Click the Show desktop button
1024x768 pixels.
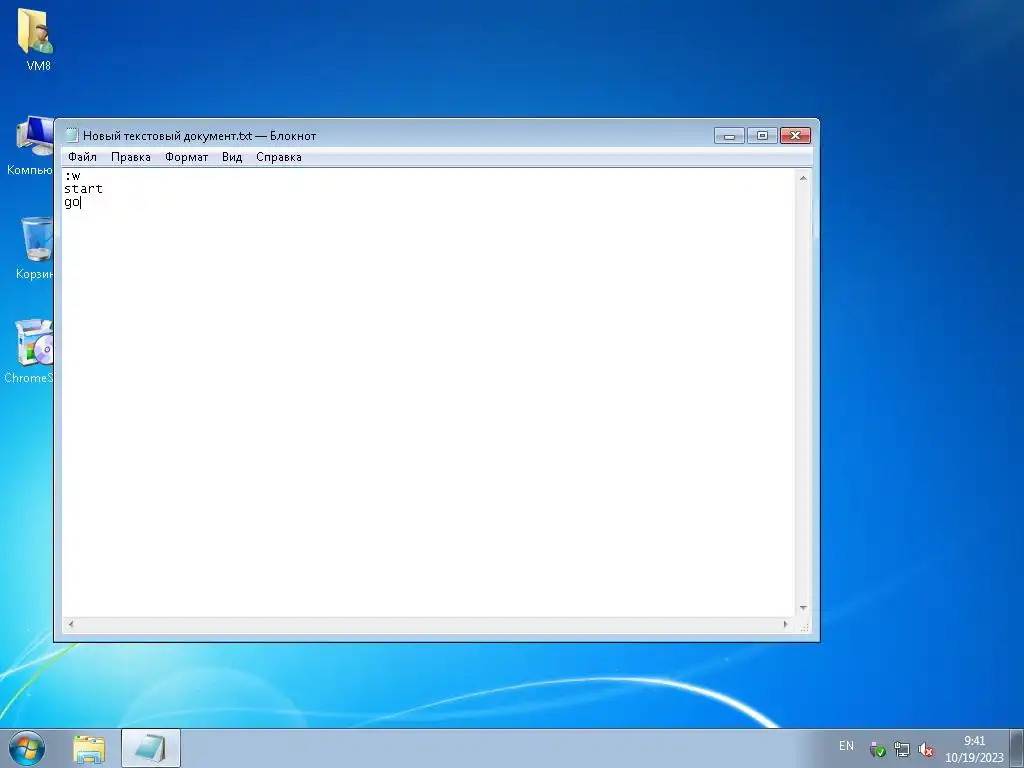[x=1017, y=749]
